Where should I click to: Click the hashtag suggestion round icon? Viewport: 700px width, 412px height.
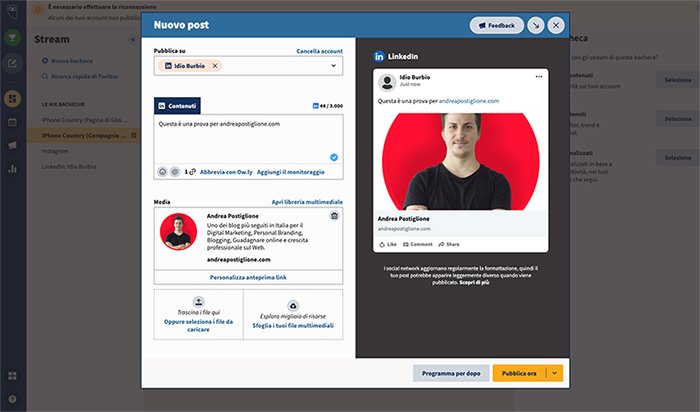175,172
